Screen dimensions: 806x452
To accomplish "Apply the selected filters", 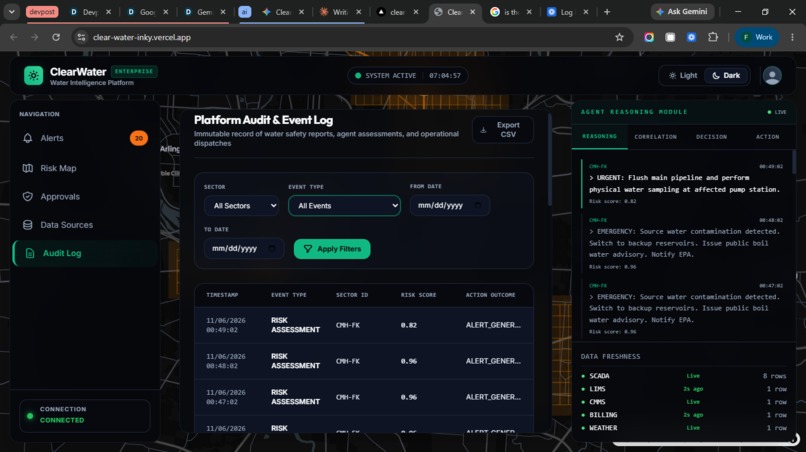I will pos(332,249).
